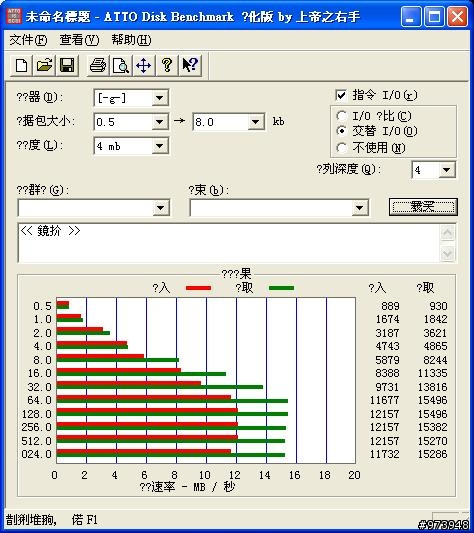Click write value 9731
The width and height of the screenshot is (474, 533).
tap(387, 387)
